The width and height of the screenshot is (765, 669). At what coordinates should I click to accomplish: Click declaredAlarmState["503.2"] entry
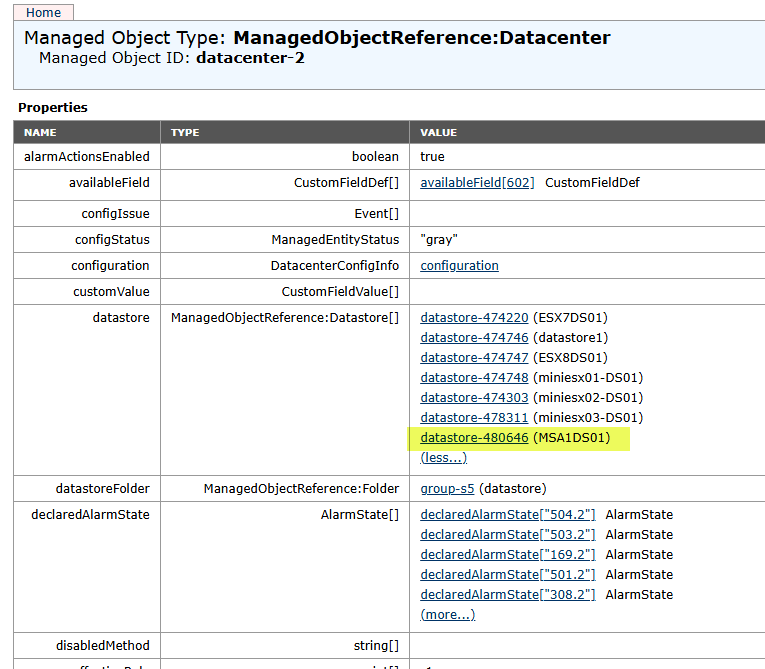pos(507,535)
